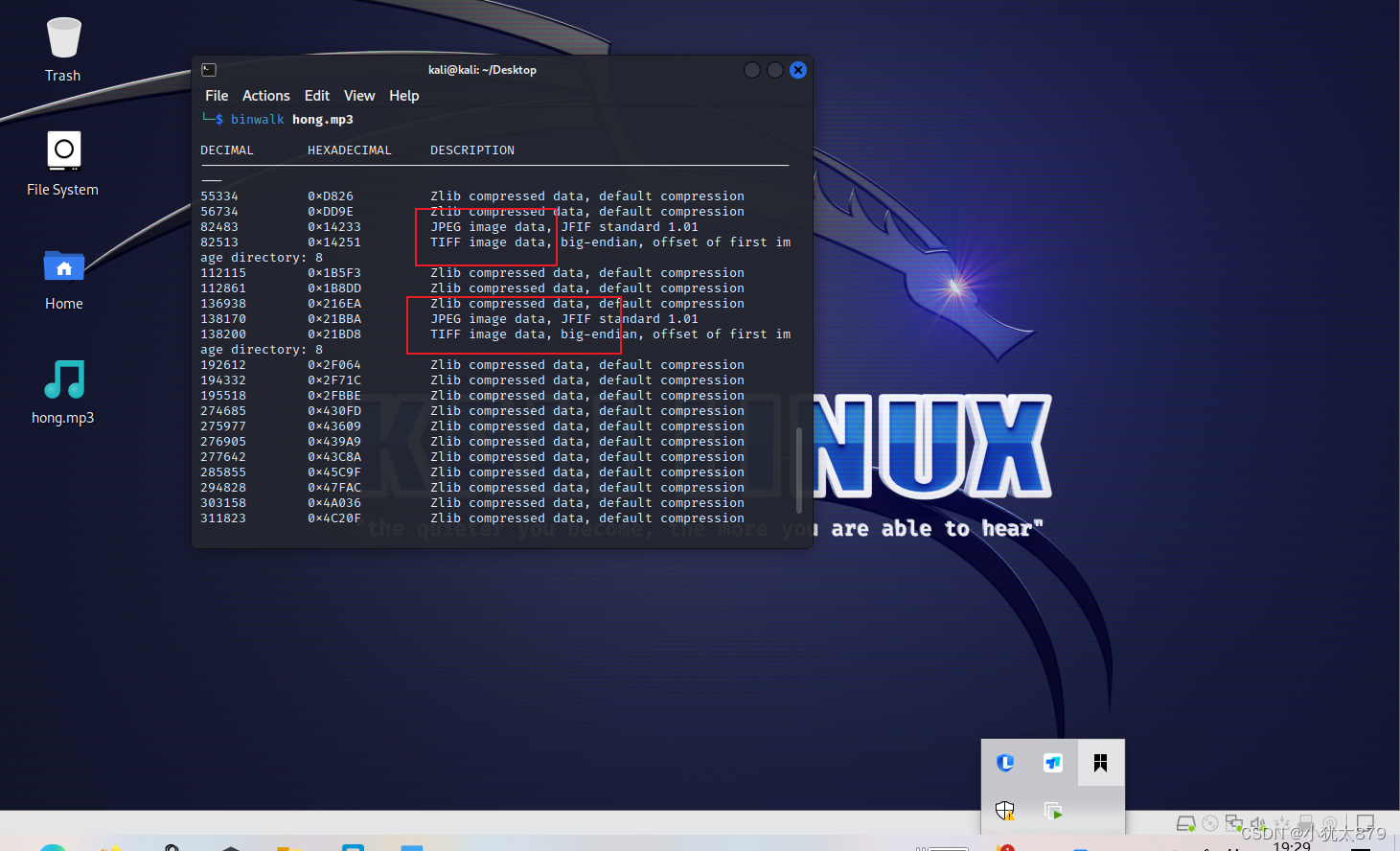Click decimal offset 294828
Viewport: 1400px width, 851px height.
pyautogui.click(x=223, y=488)
